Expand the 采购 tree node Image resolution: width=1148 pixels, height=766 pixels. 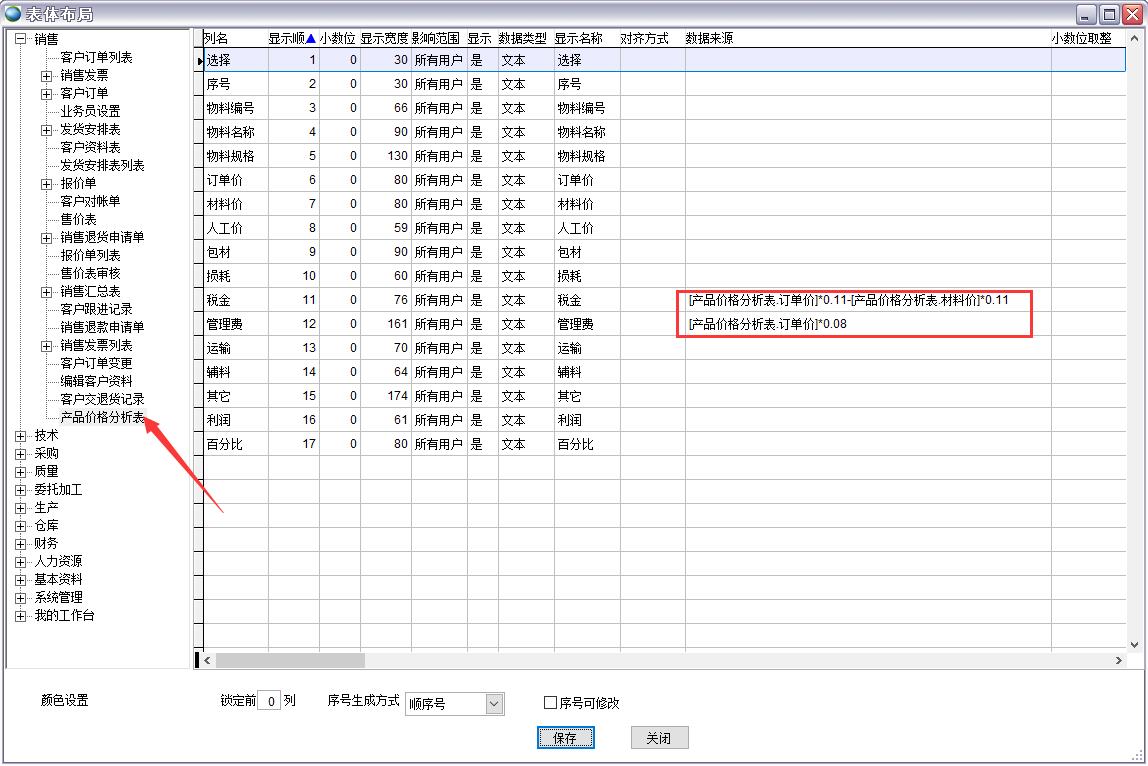click(x=21, y=454)
